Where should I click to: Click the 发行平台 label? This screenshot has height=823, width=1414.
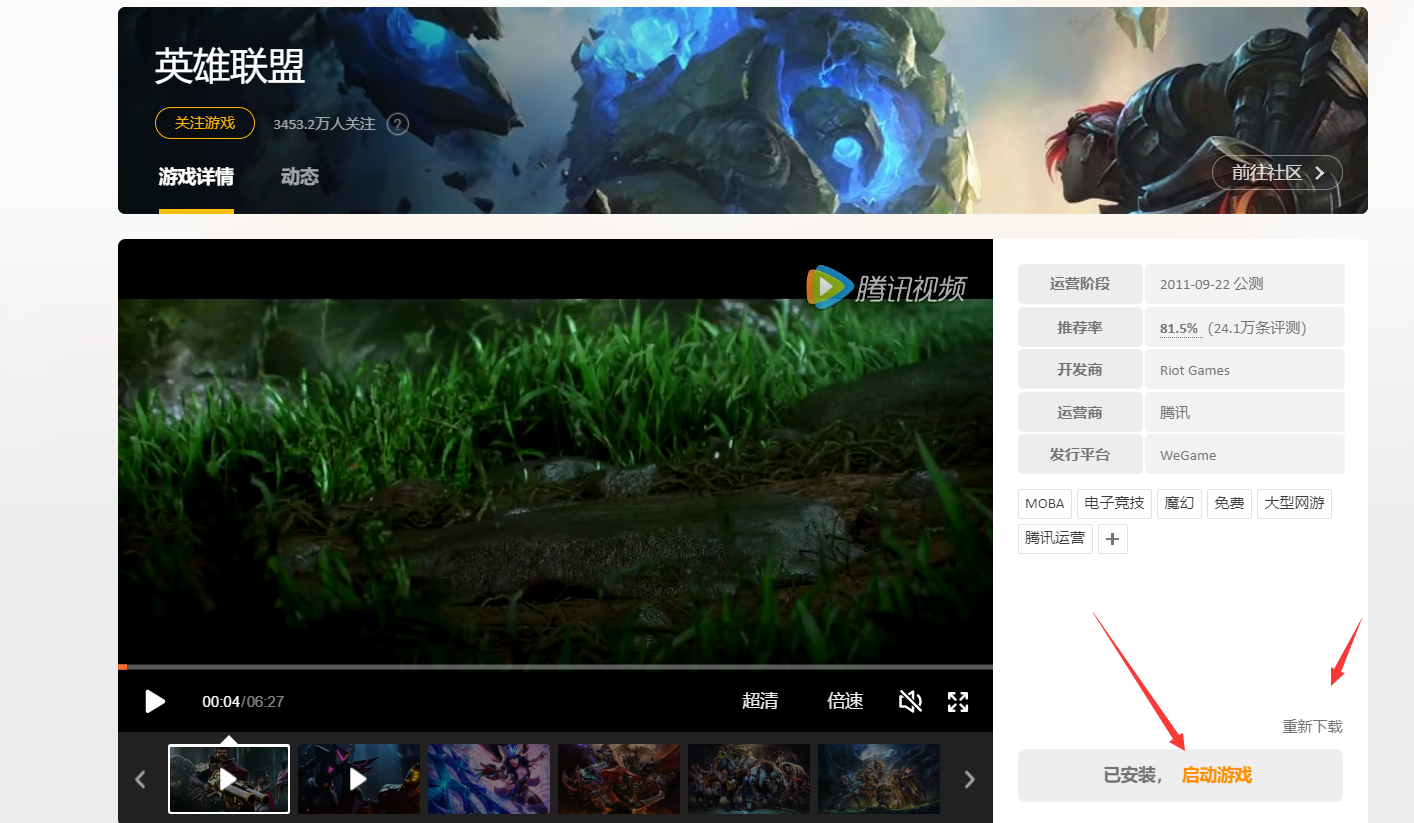[1080, 454]
